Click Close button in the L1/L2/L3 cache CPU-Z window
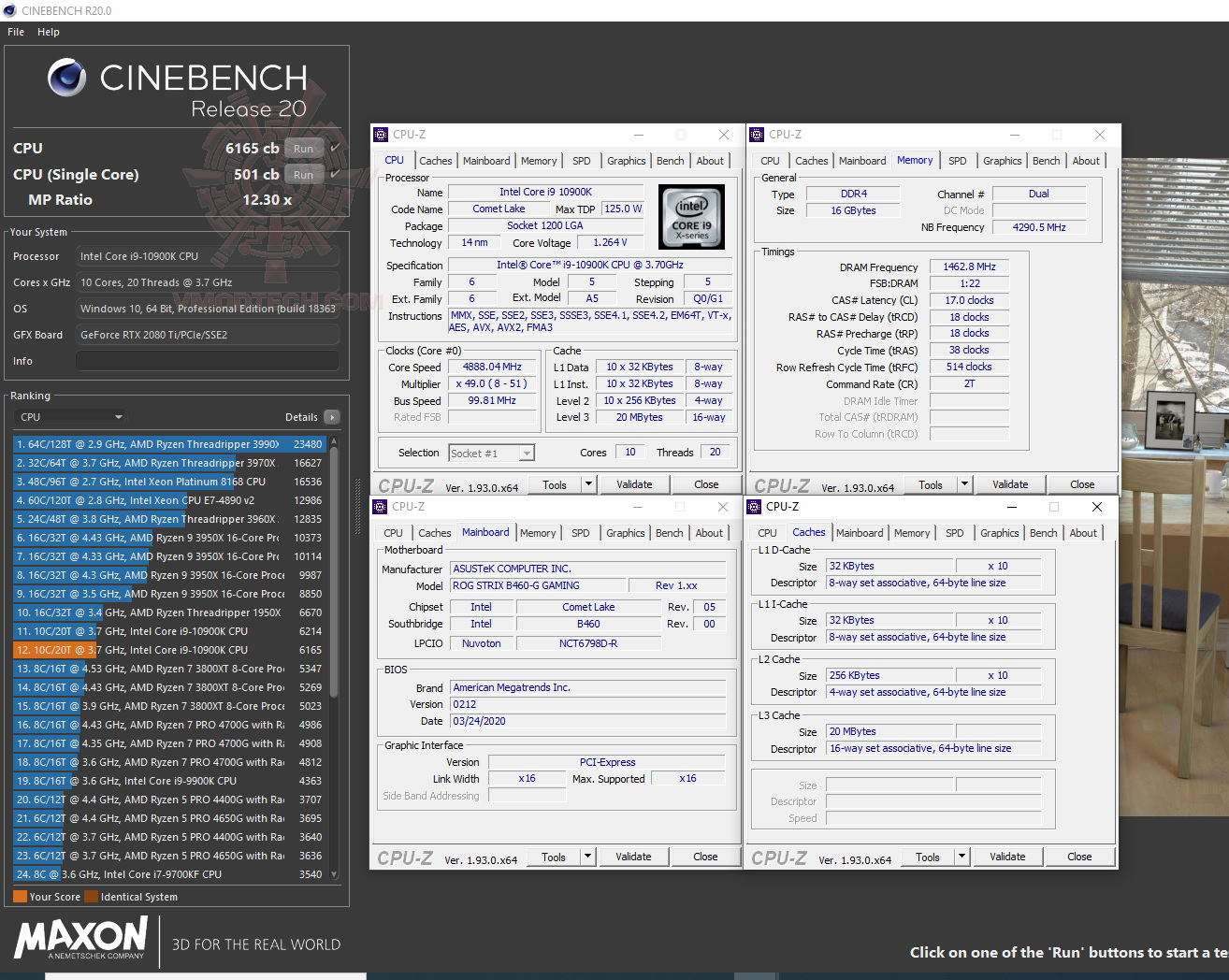The width and height of the screenshot is (1229, 980). click(1079, 857)
